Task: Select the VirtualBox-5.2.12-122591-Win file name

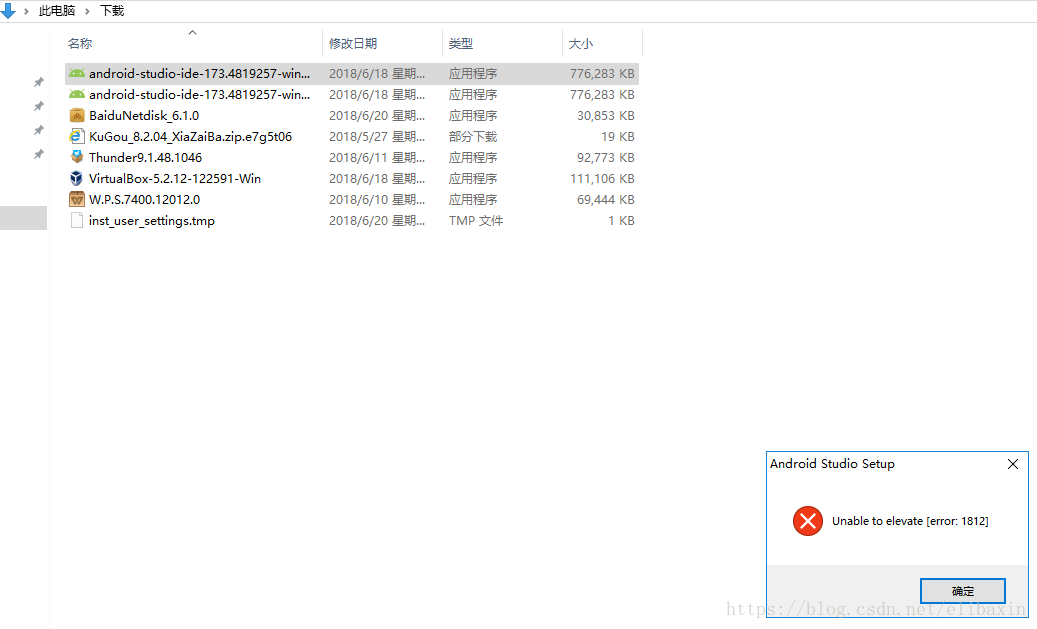Action: coord(175,179)
